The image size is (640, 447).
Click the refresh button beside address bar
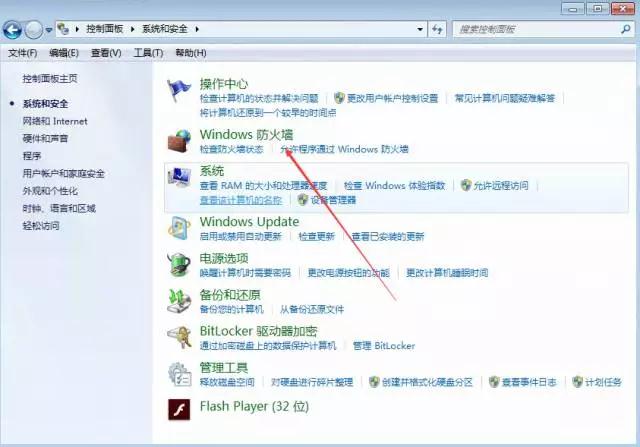click(437, 29)
